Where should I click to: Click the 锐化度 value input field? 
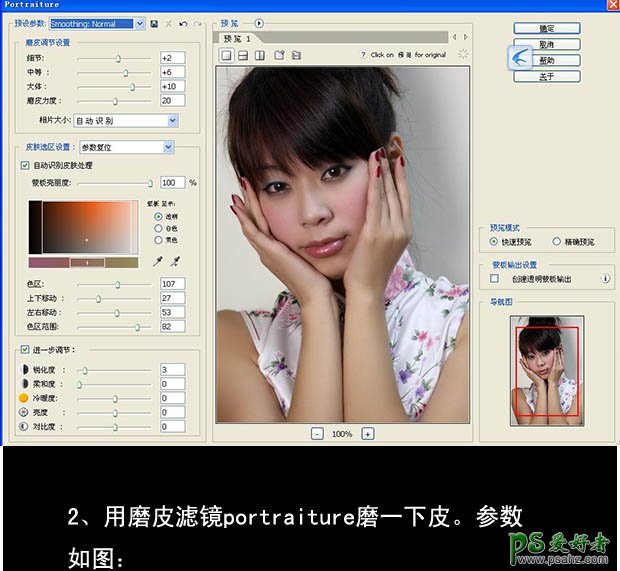click(x=171, y=369)
